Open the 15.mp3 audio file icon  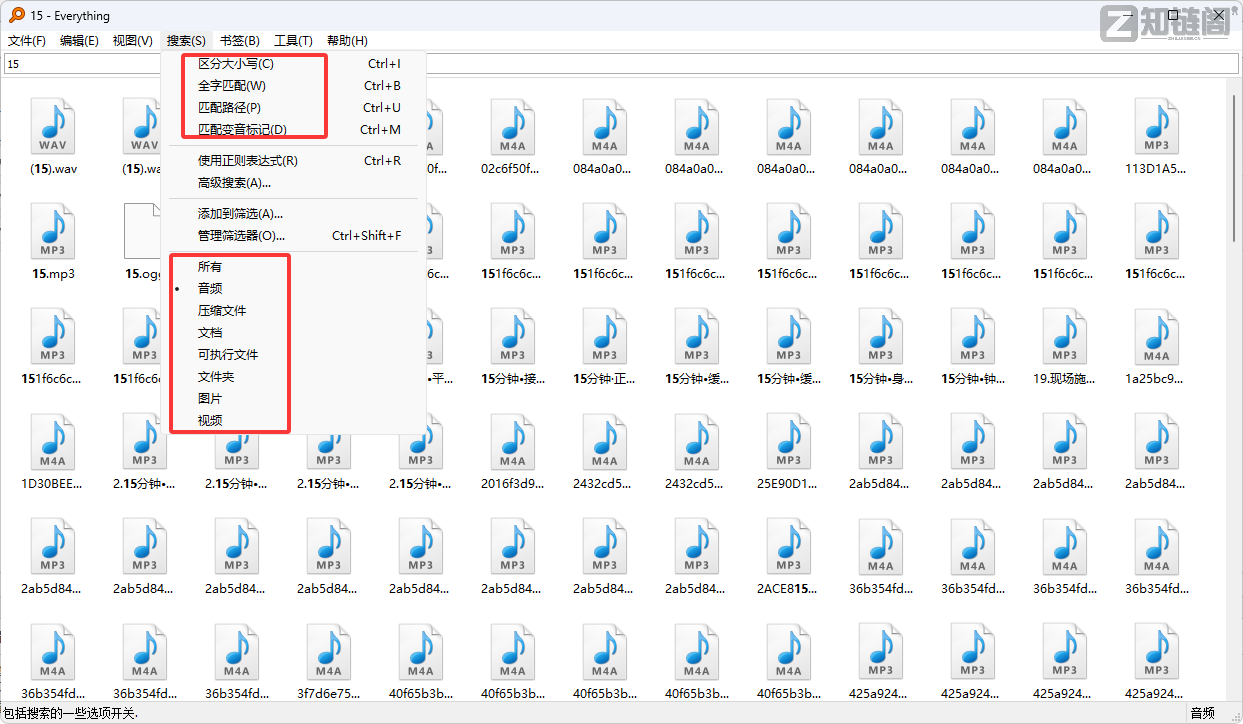tap(53, 231)
